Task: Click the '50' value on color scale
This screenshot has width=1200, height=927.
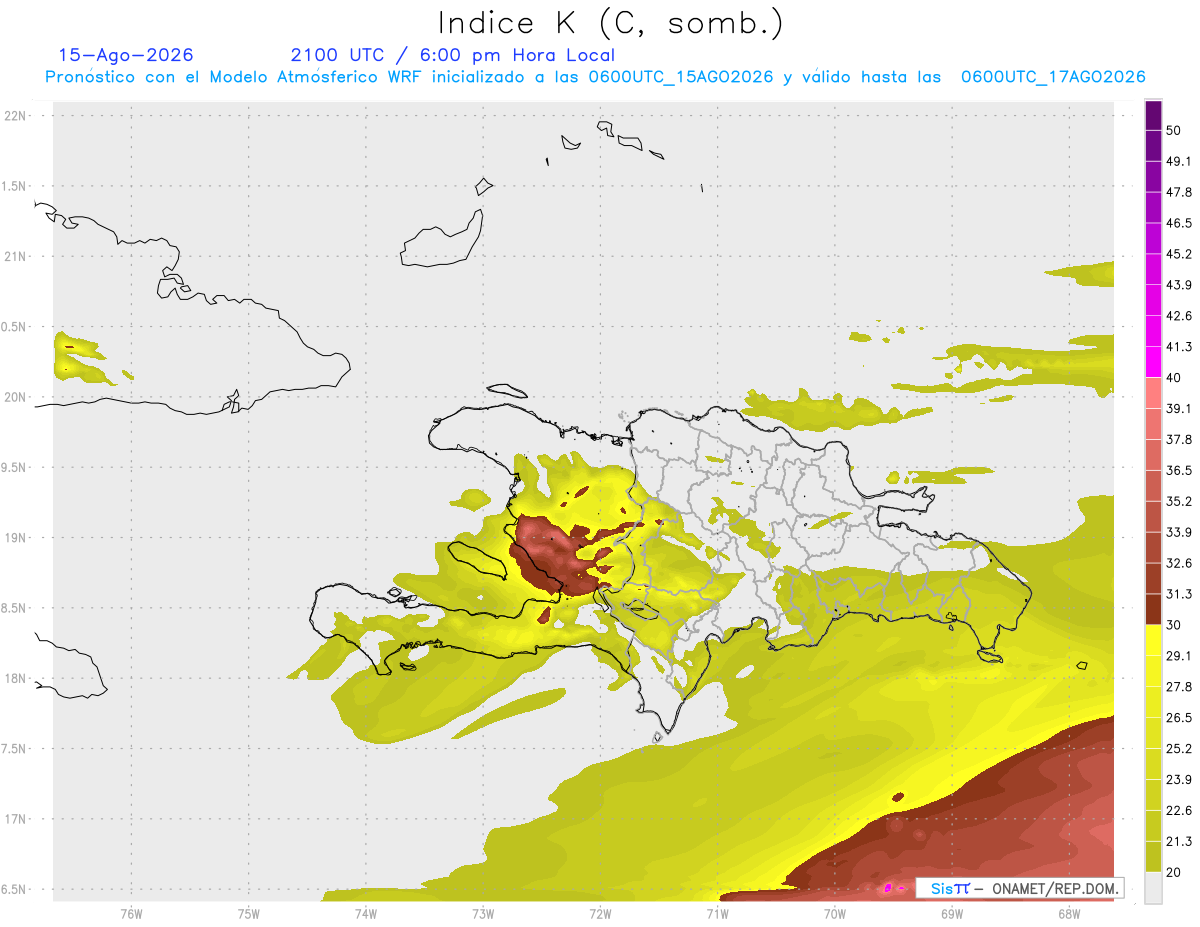Action: tap(1174, 130)
